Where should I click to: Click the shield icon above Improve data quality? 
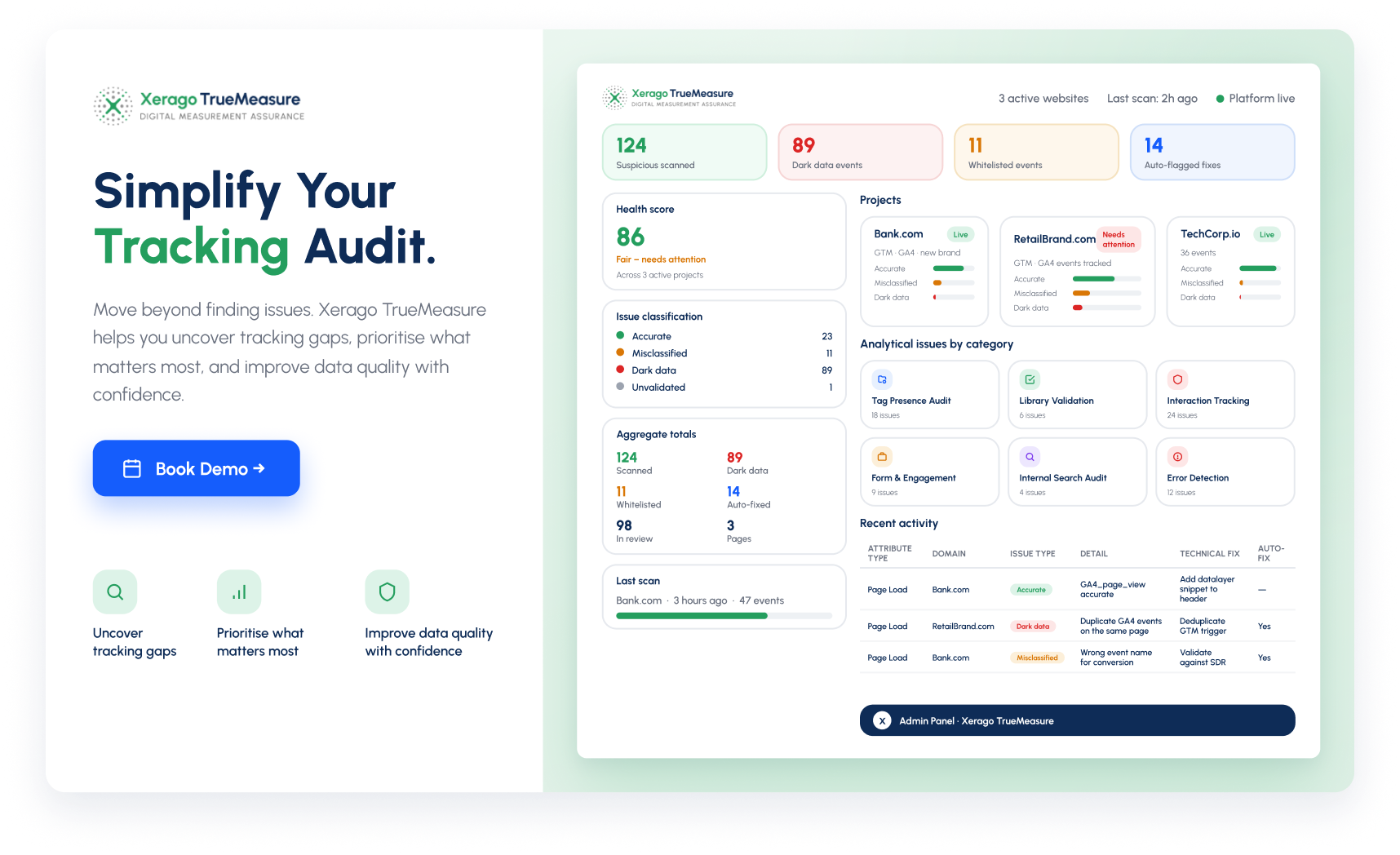click(387, 591)
